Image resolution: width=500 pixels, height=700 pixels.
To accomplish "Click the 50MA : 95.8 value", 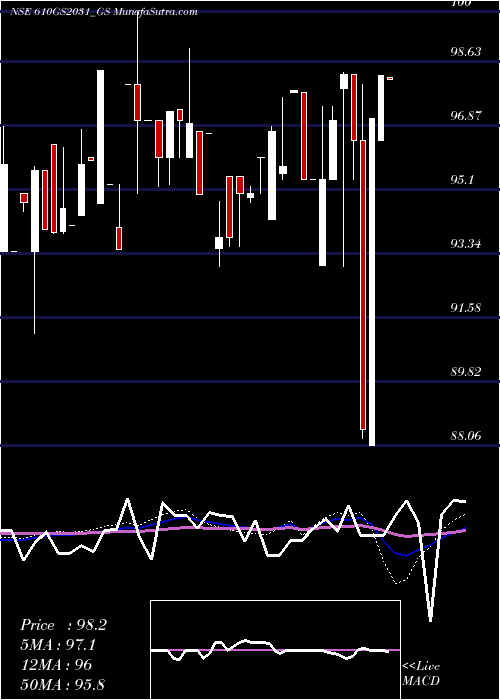I will pyautogui.click(x=62, y=685).
